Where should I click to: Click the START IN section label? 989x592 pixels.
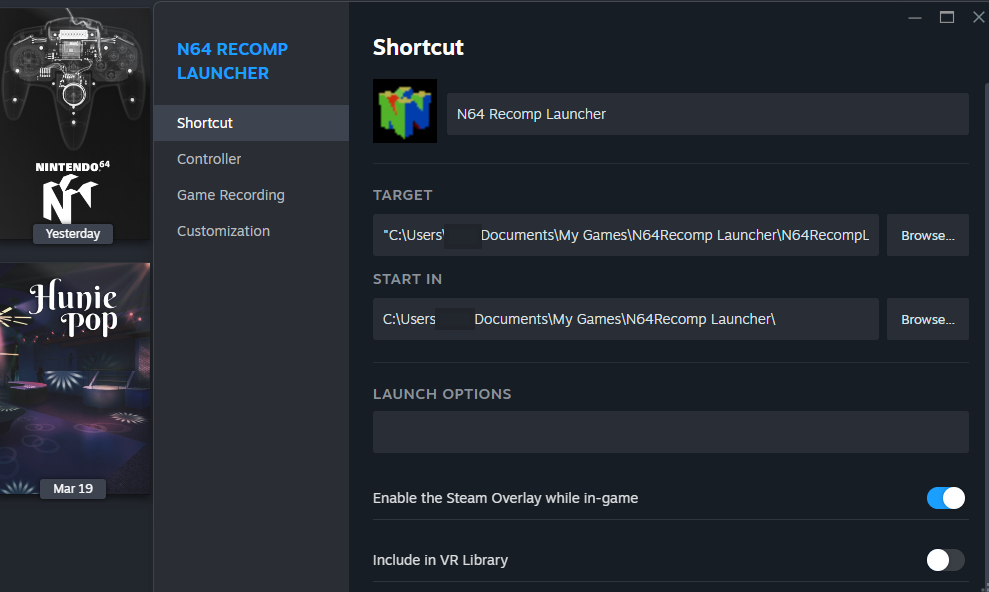(x=407, y=279)
